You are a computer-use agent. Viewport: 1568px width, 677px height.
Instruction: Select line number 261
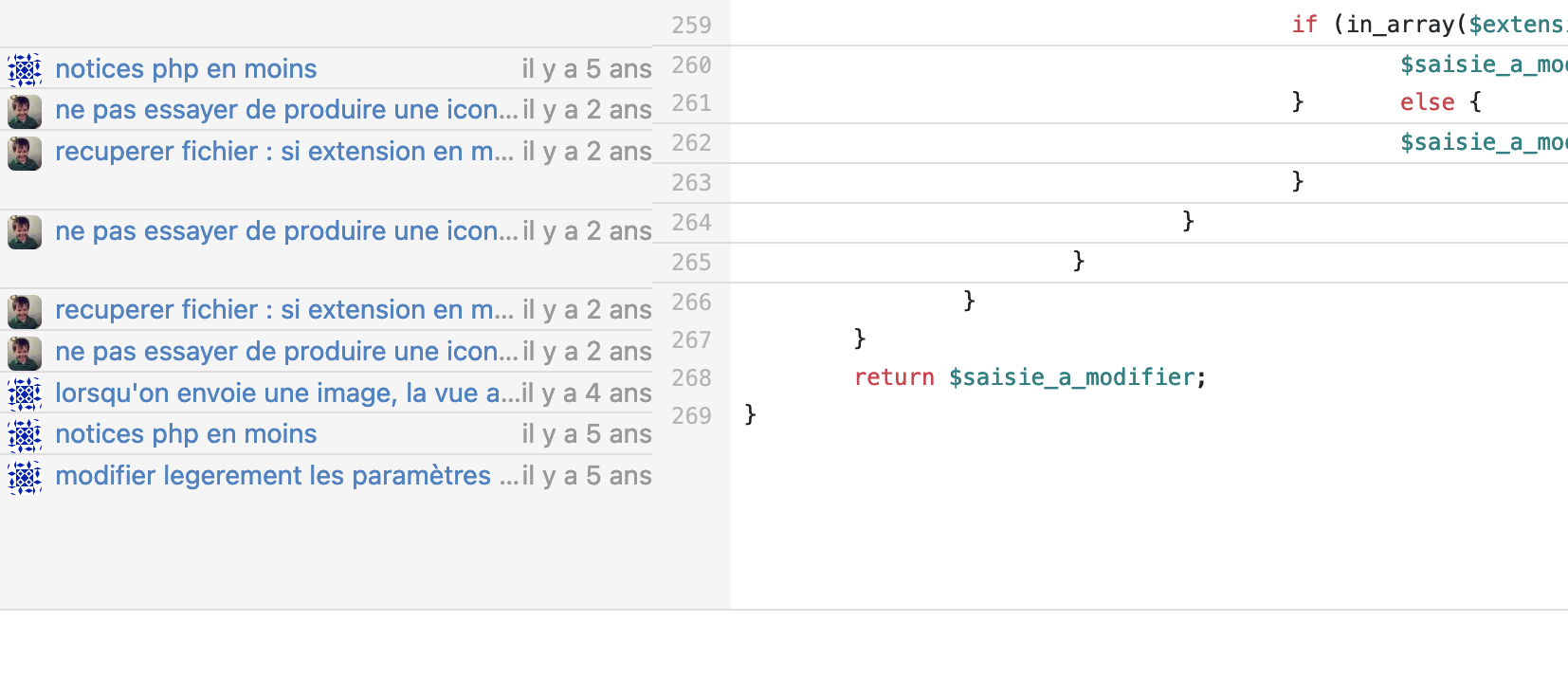click(x=691, y=103)
